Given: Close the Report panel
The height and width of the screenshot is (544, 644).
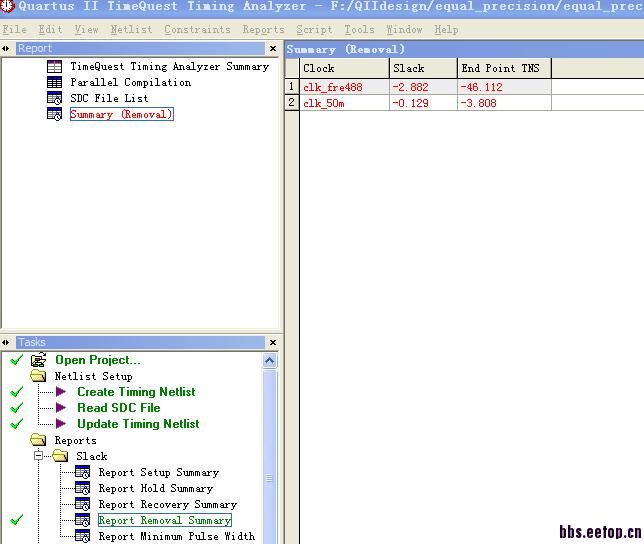Looking at the screenshot, I should pyautogui.click(x=273, y=48).
